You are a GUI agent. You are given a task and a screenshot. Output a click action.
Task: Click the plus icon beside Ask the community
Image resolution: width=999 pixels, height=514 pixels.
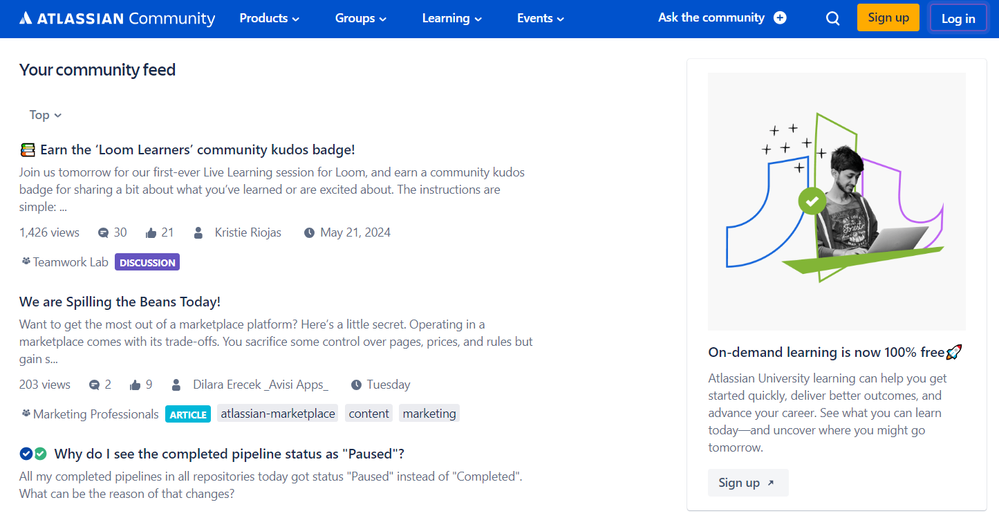(780, 18)
